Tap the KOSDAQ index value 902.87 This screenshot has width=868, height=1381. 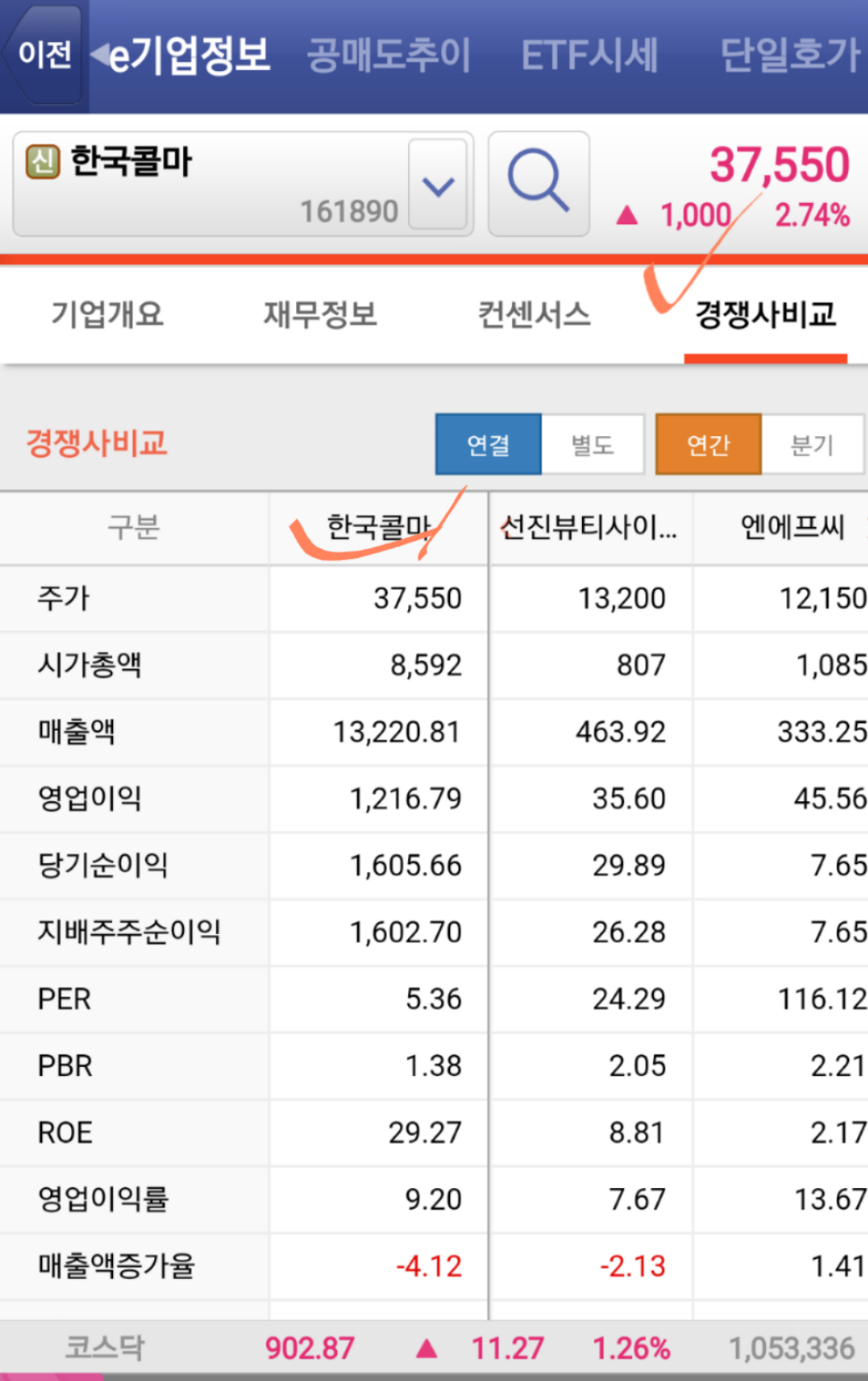click(309, 1348)
